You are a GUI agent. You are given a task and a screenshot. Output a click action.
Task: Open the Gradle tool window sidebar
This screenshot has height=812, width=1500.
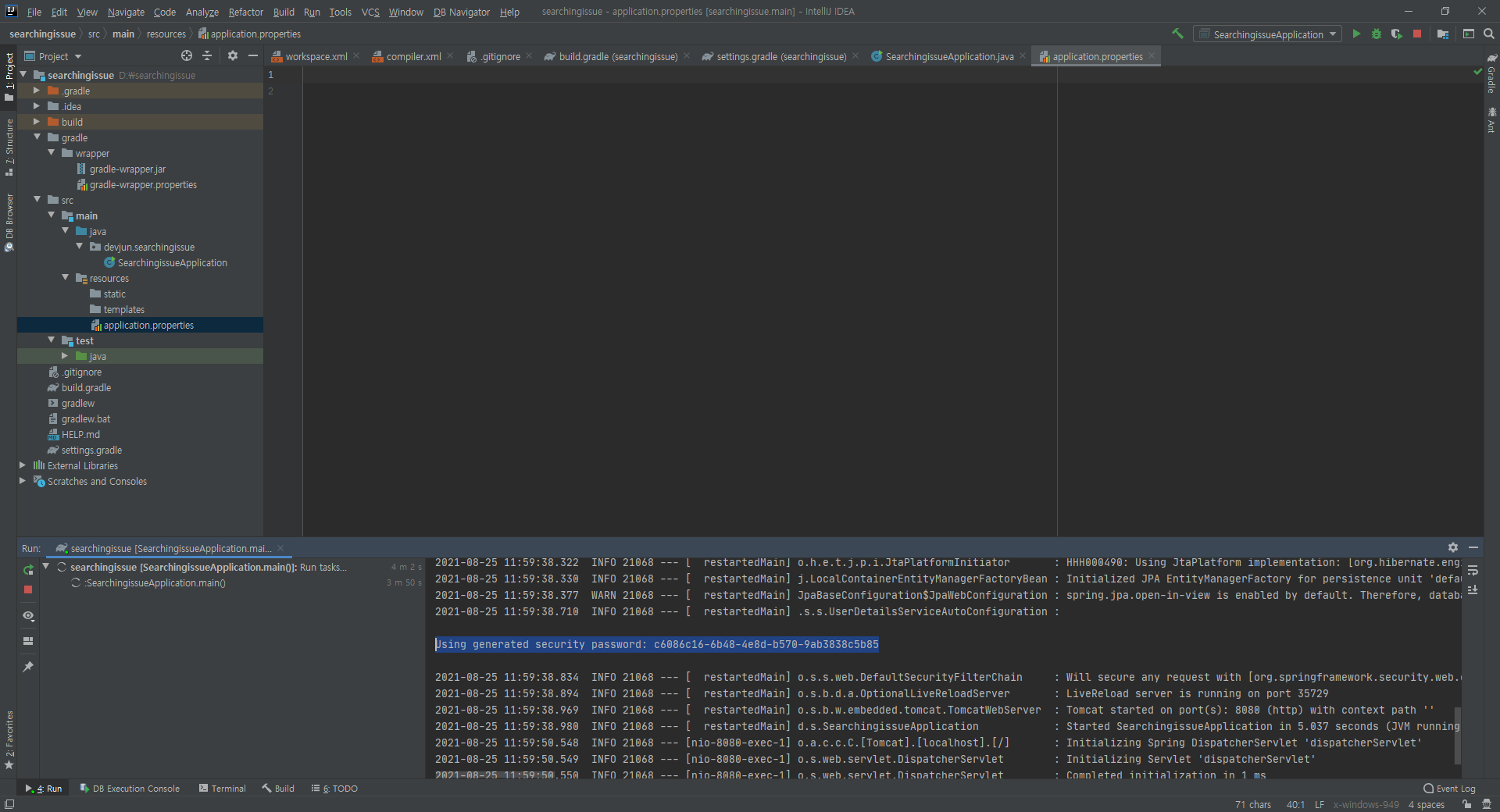pos(1491,73)
